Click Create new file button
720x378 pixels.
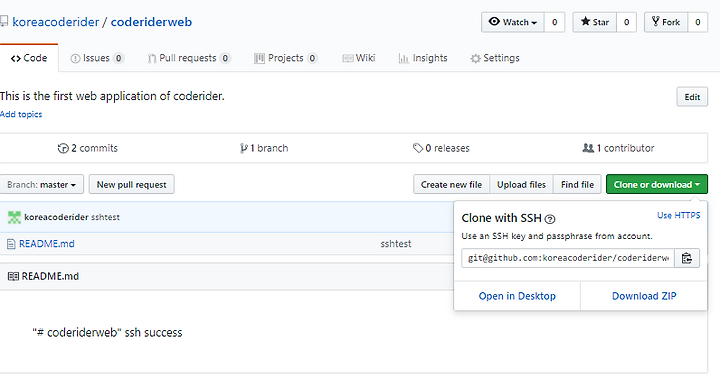point(451,185)
